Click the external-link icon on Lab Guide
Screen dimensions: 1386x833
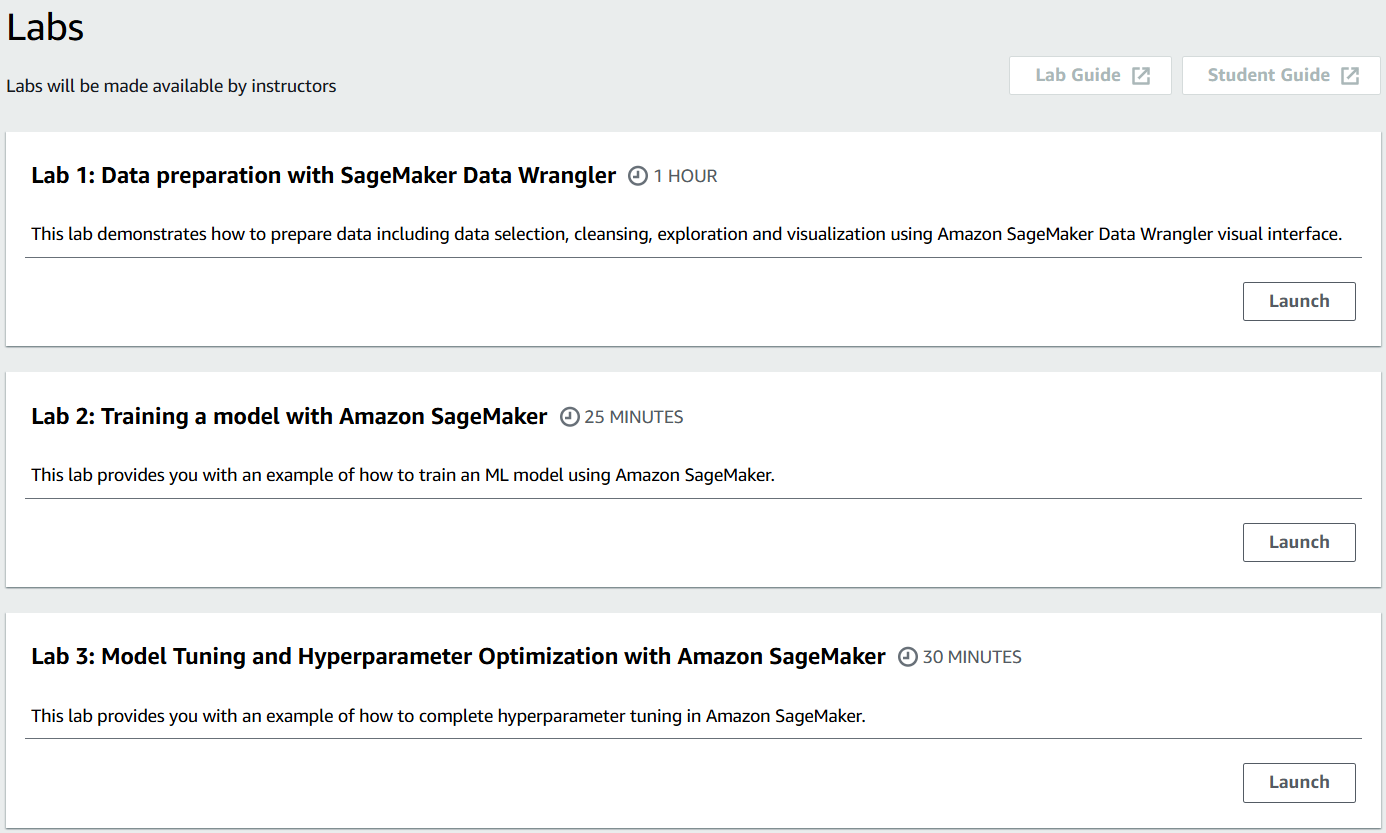(x=1141, y=76)
